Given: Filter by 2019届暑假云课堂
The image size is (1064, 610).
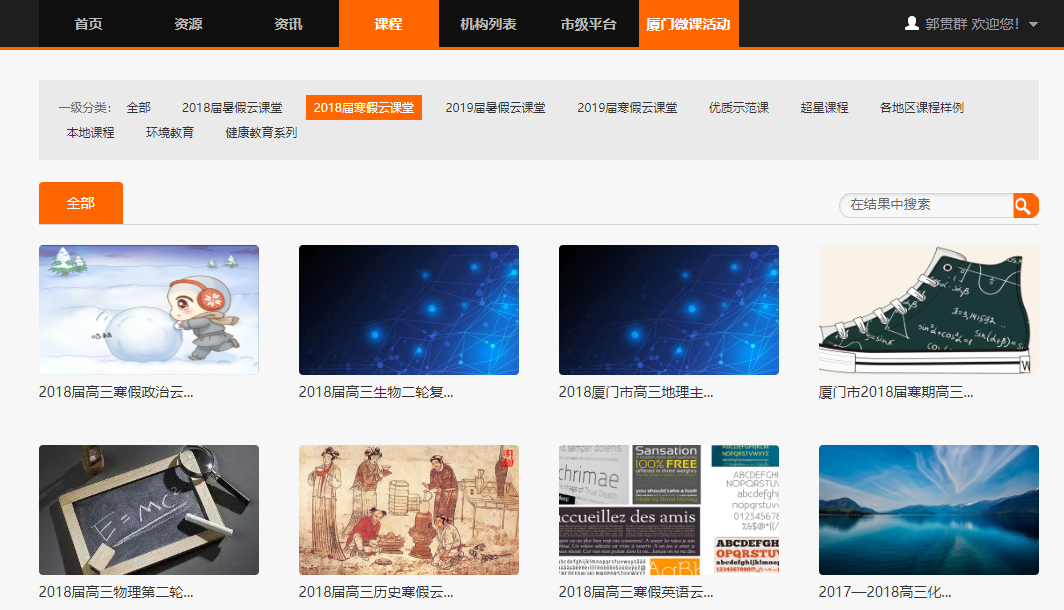Looking at the screenshot, I should (x=495, y=107).
